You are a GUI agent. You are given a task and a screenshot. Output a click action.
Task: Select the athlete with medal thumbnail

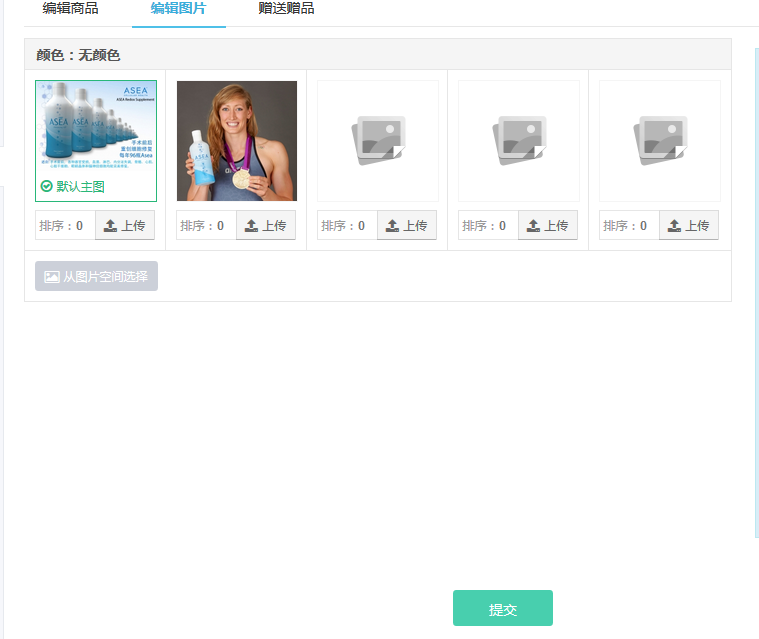coord(237,141)
